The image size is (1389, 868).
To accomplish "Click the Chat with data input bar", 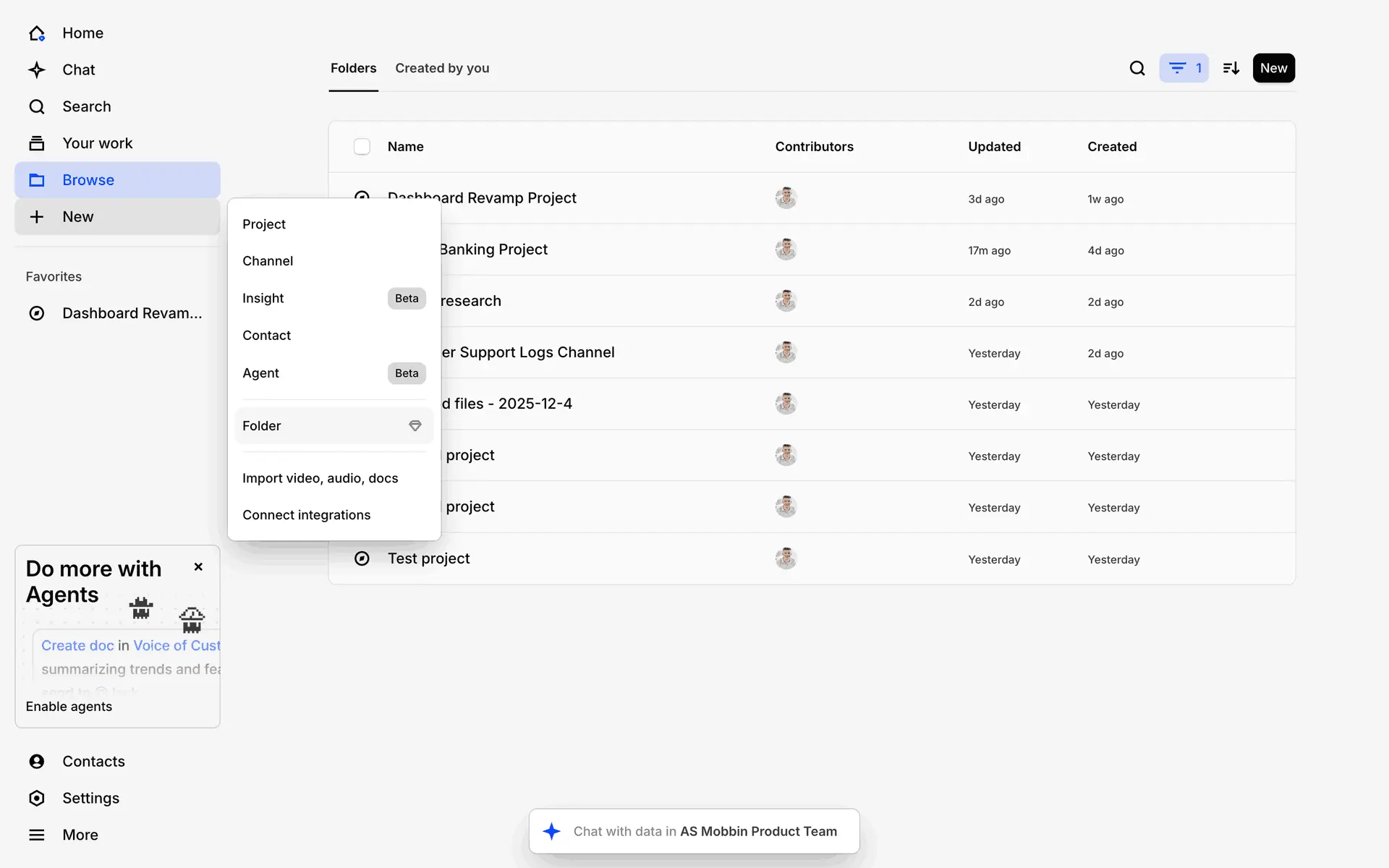I will point(694,831).
